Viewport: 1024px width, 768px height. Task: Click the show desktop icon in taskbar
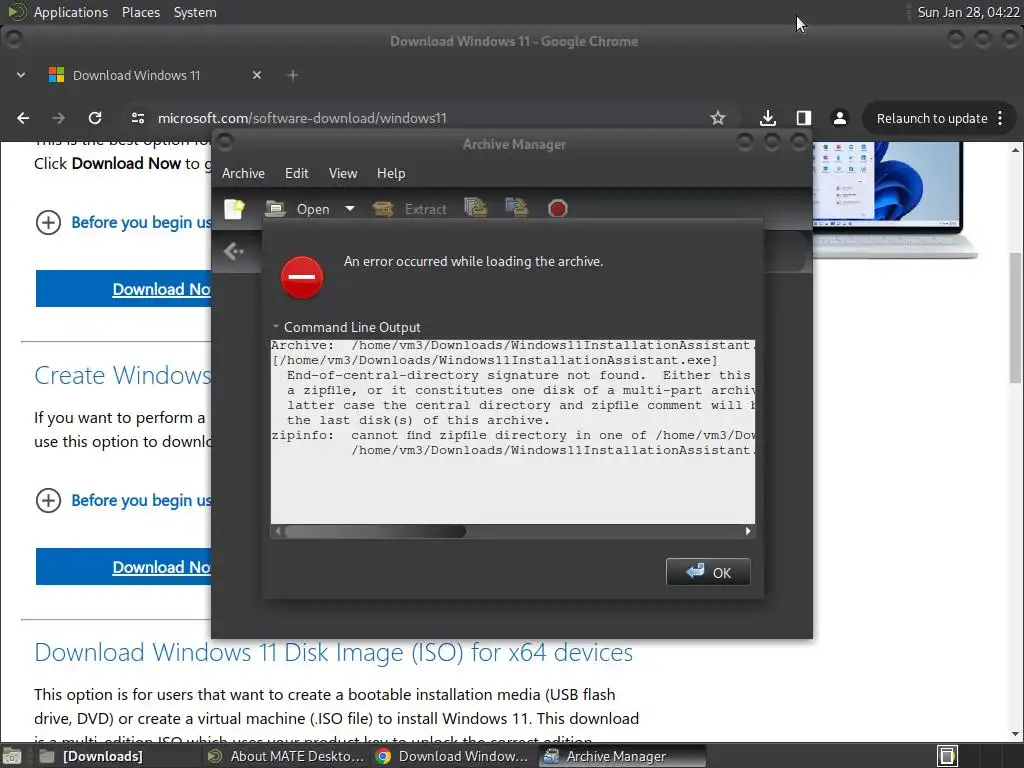[x=12, y=756]
